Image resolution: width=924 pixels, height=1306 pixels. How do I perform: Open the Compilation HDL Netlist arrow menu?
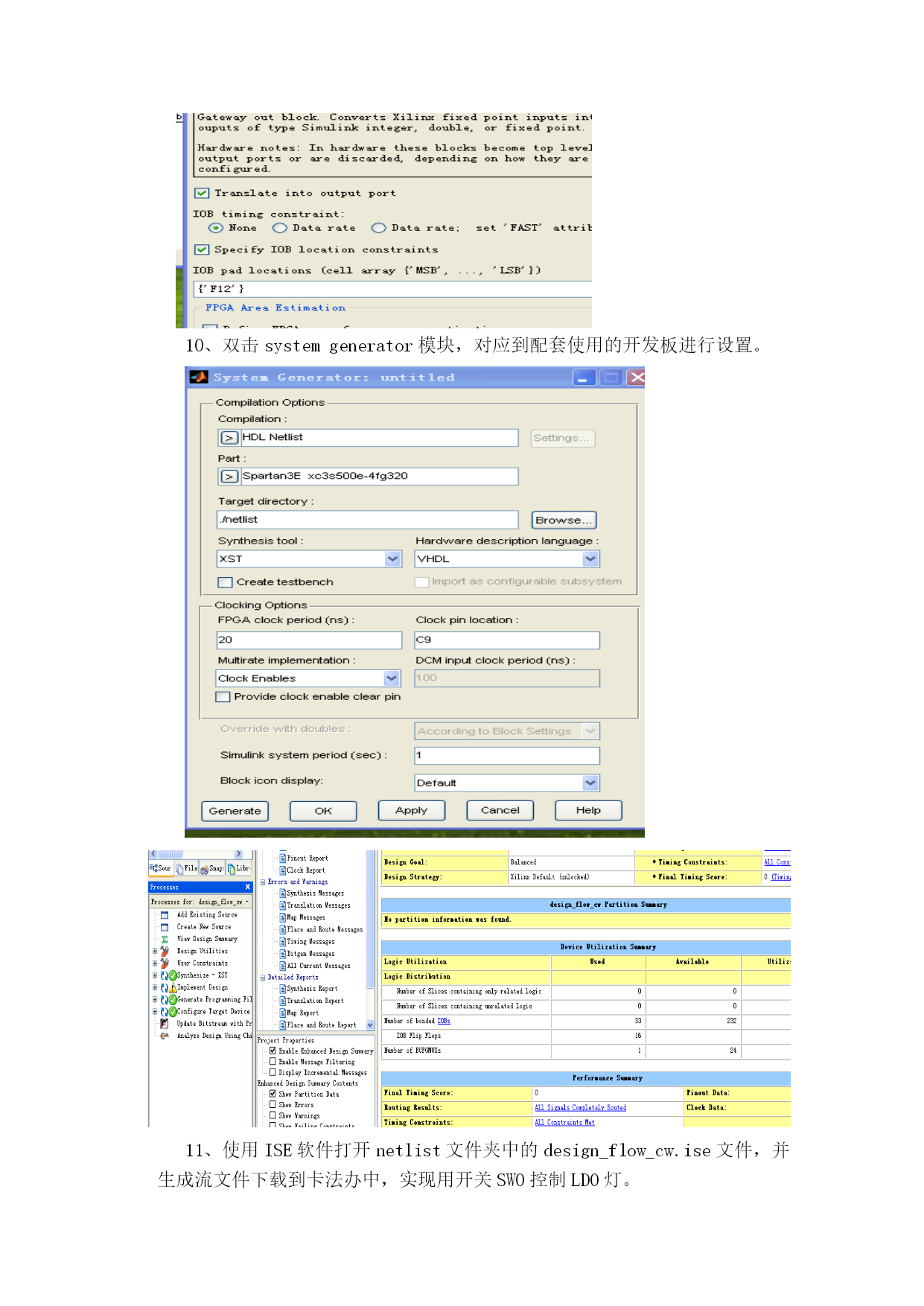coord(229,438)
